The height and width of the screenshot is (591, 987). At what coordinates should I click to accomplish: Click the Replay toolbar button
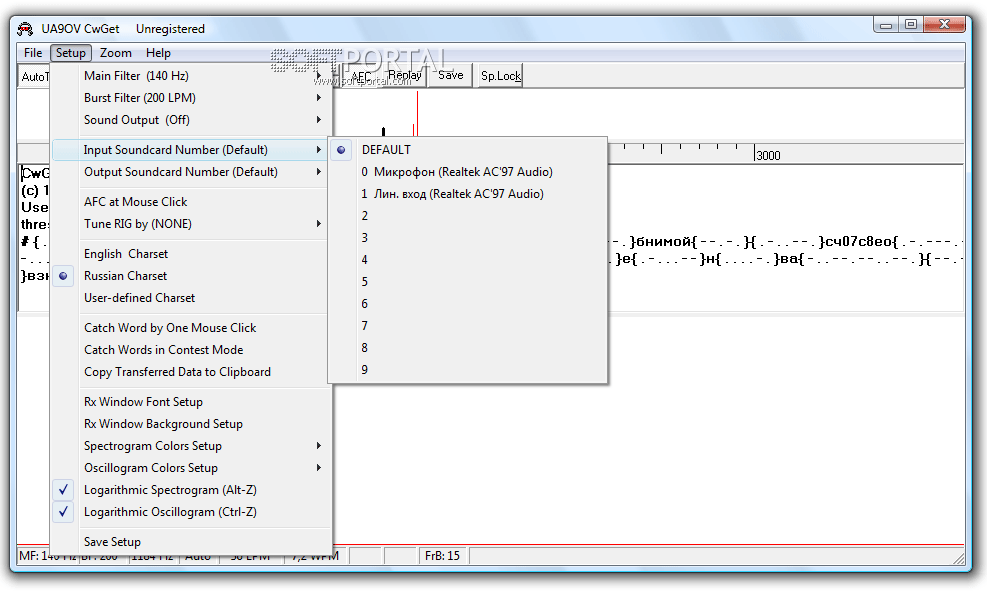[405, 76]
